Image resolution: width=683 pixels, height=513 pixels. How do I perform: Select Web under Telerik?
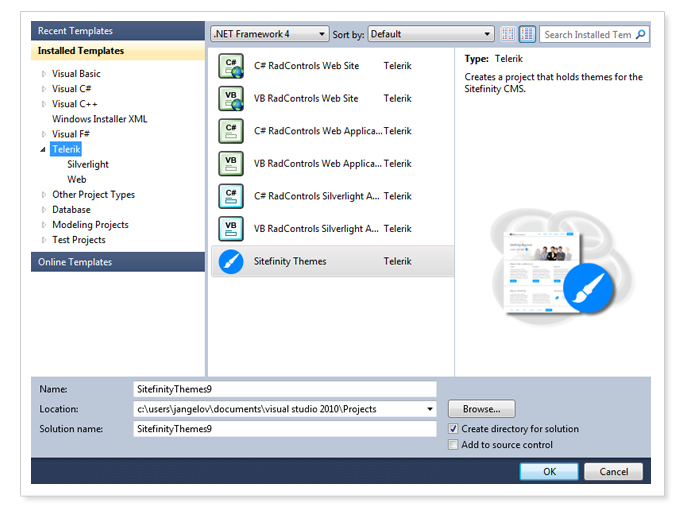77,179
